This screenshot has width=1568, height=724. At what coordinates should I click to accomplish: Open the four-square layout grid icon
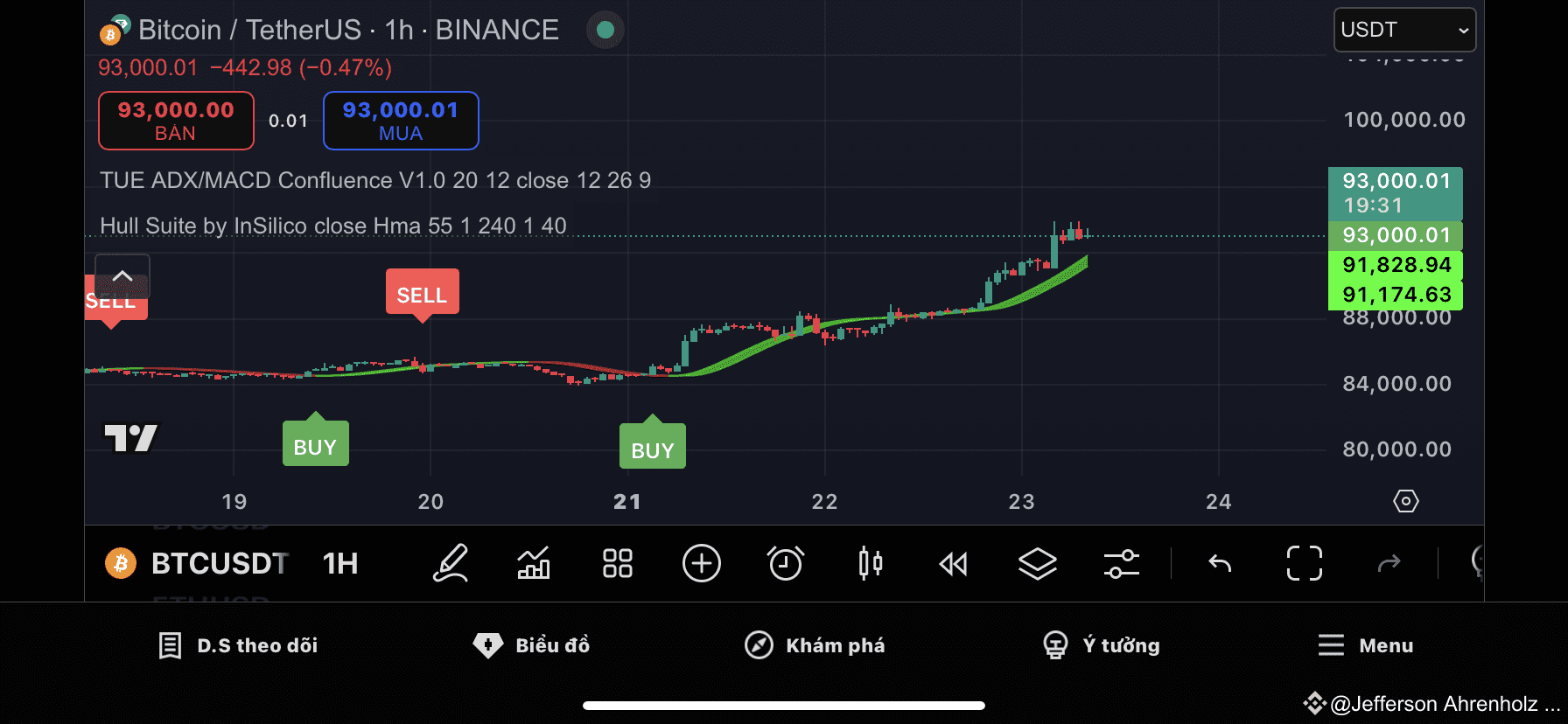point(618,563)
